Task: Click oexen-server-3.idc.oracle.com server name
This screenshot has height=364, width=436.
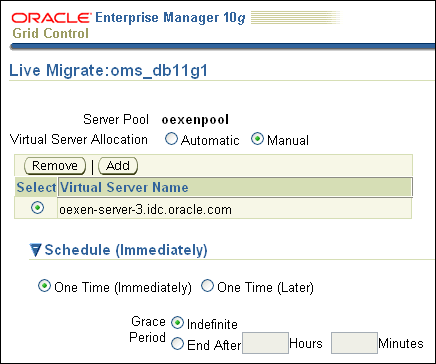Action: (145, 210)
